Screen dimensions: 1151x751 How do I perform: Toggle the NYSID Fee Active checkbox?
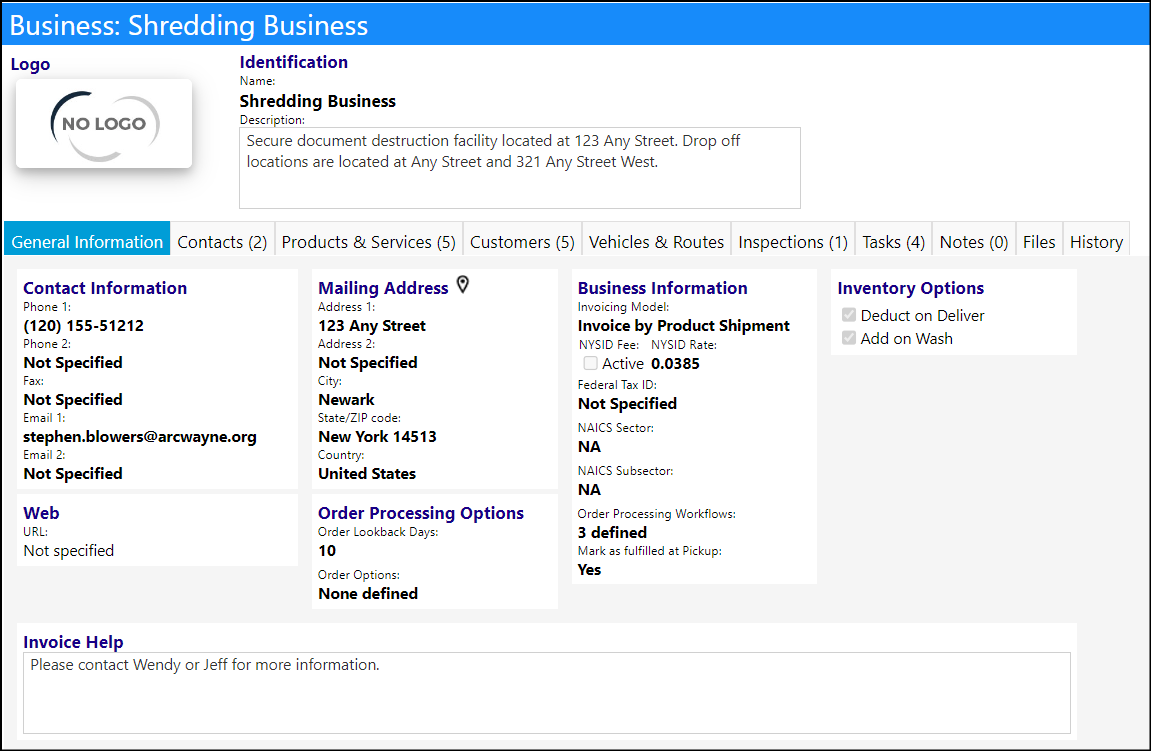point(590,363)
